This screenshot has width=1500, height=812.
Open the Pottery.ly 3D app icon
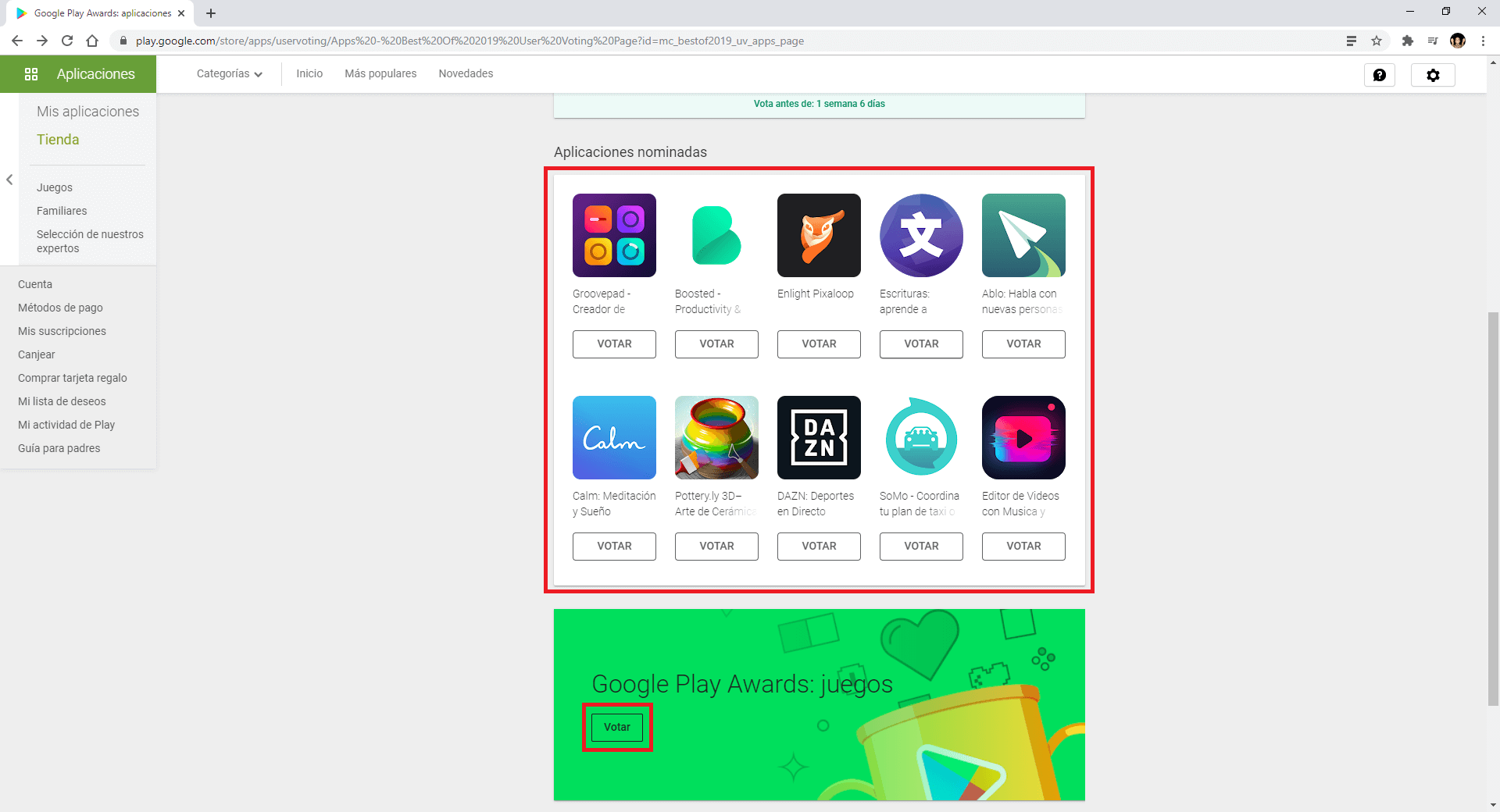pyautogui.click(x=716, y=437)
